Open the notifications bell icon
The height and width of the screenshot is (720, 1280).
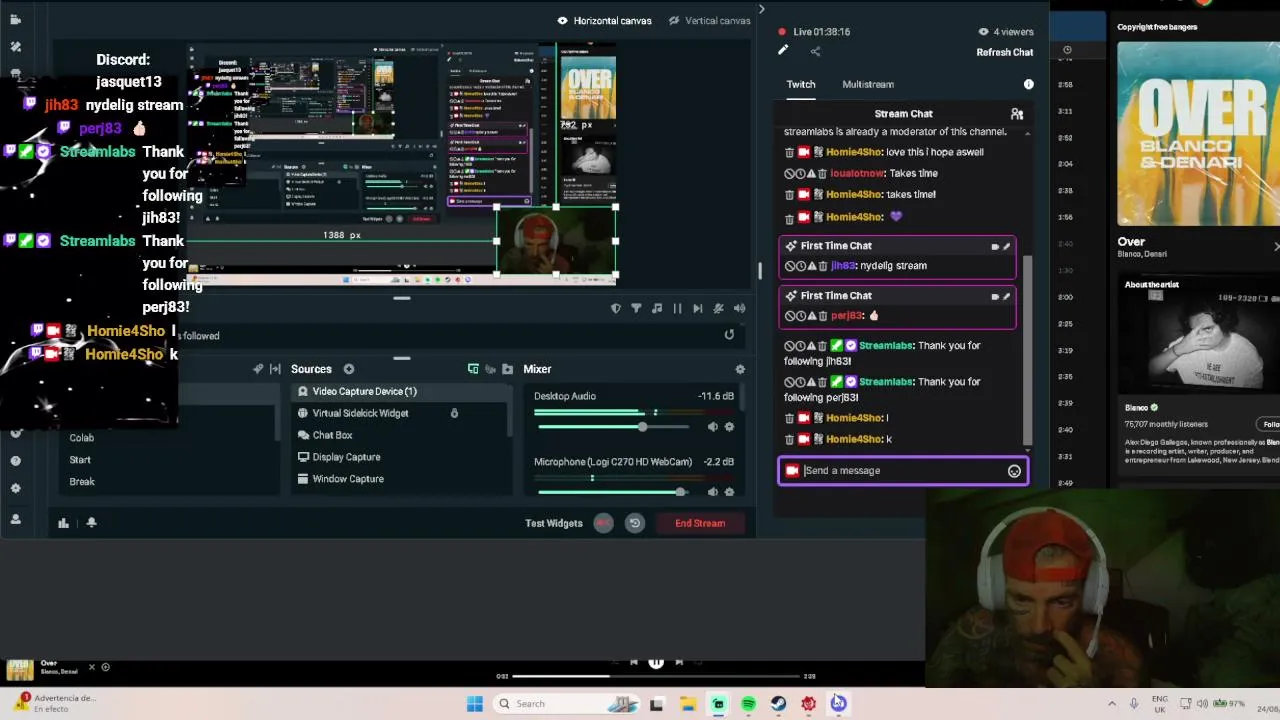(91, 522)
